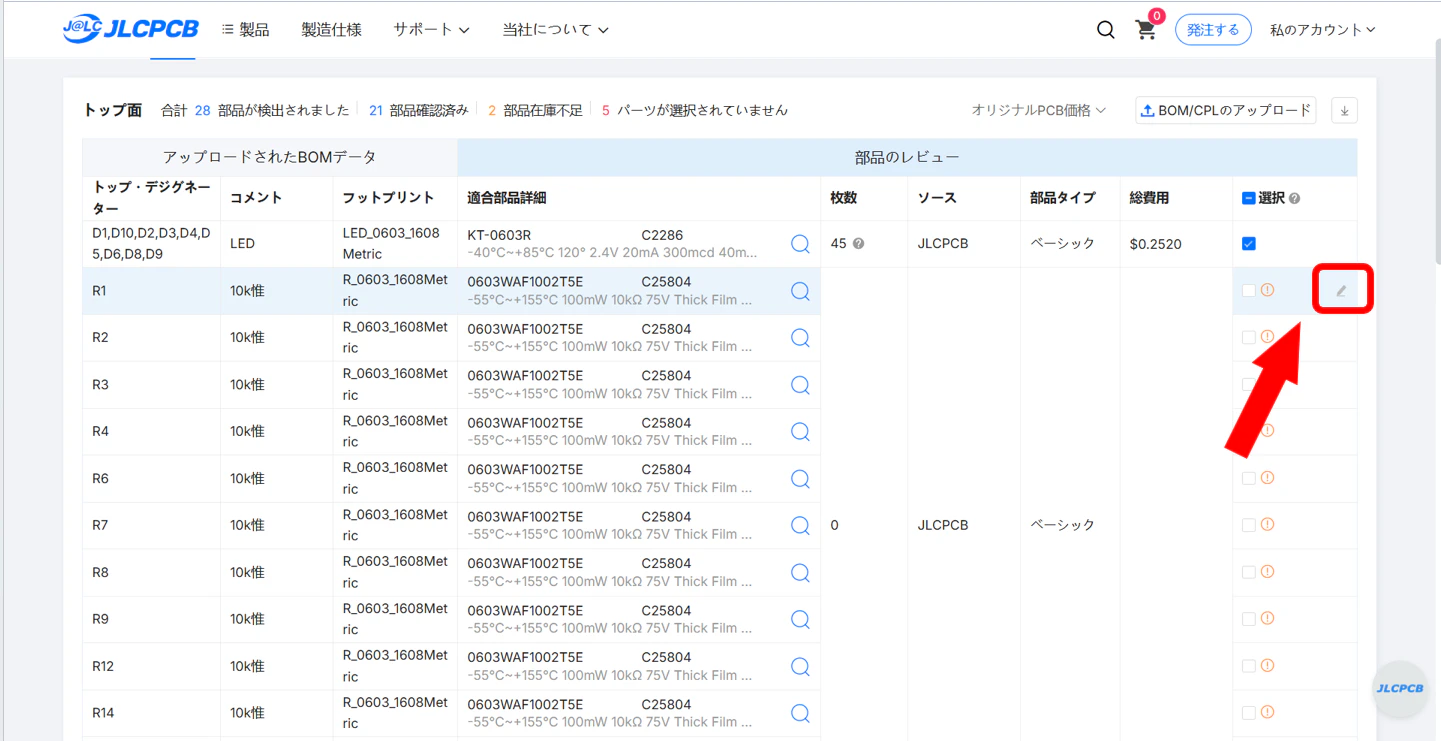Viewport: 1441px width, 741px height.
Task: Click the warning icon in row R8
Action: coord(1267,572)
